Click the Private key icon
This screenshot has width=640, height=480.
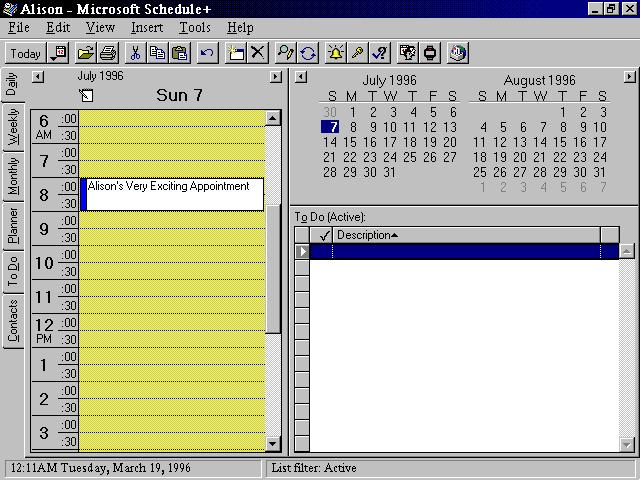[357, 53]
